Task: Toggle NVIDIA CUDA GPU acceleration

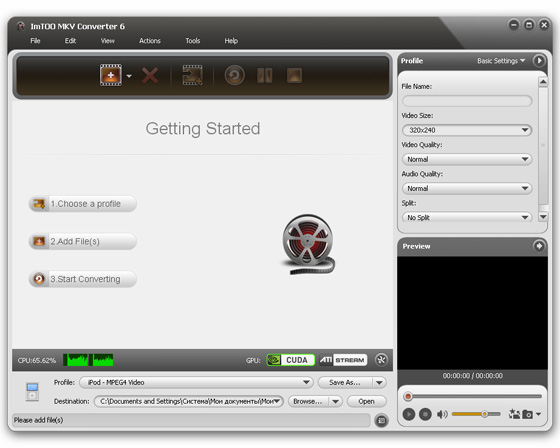Action: click(291, 360)
